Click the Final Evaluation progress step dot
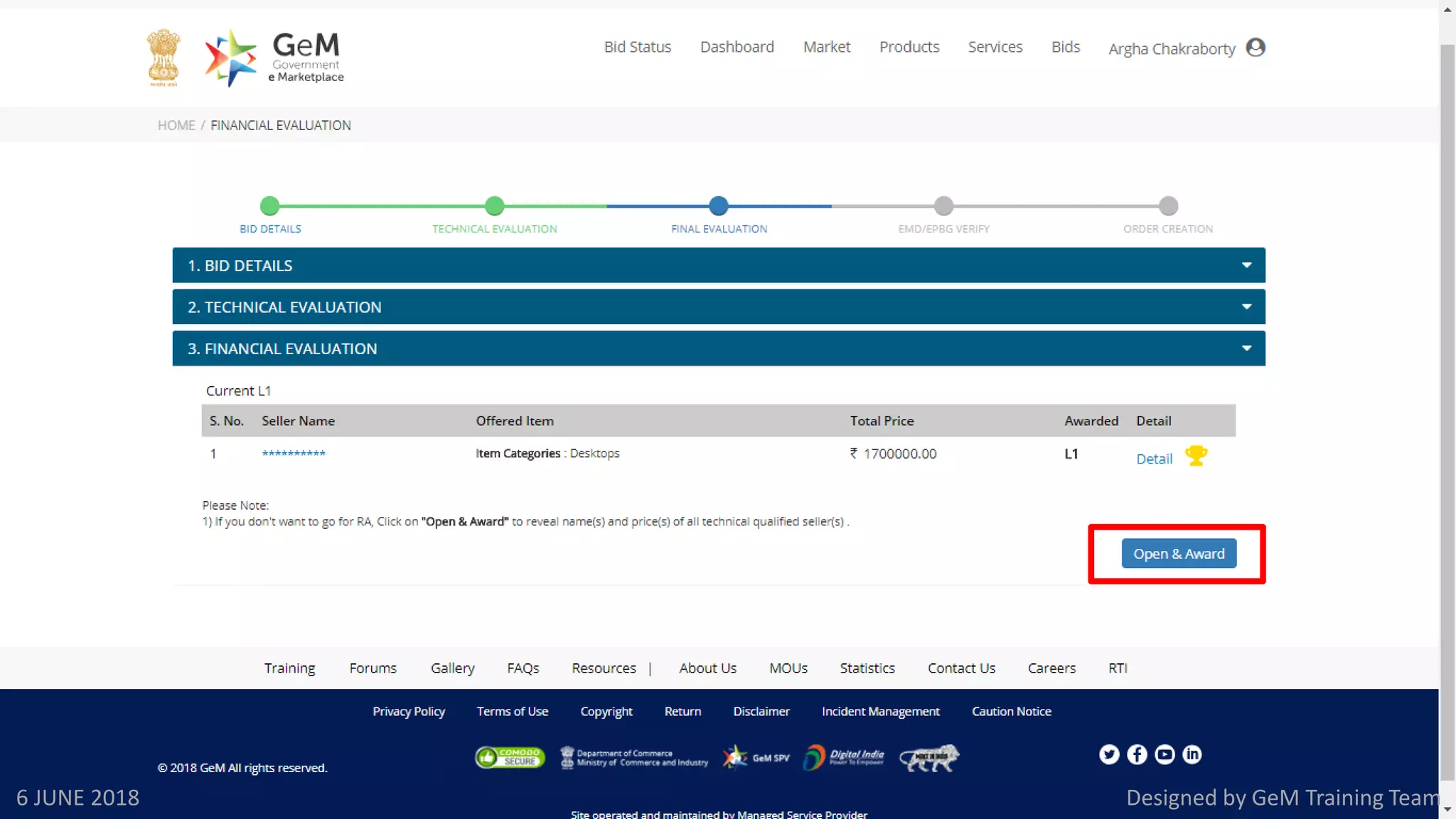The image size is (1456, 819). (719, 206)
